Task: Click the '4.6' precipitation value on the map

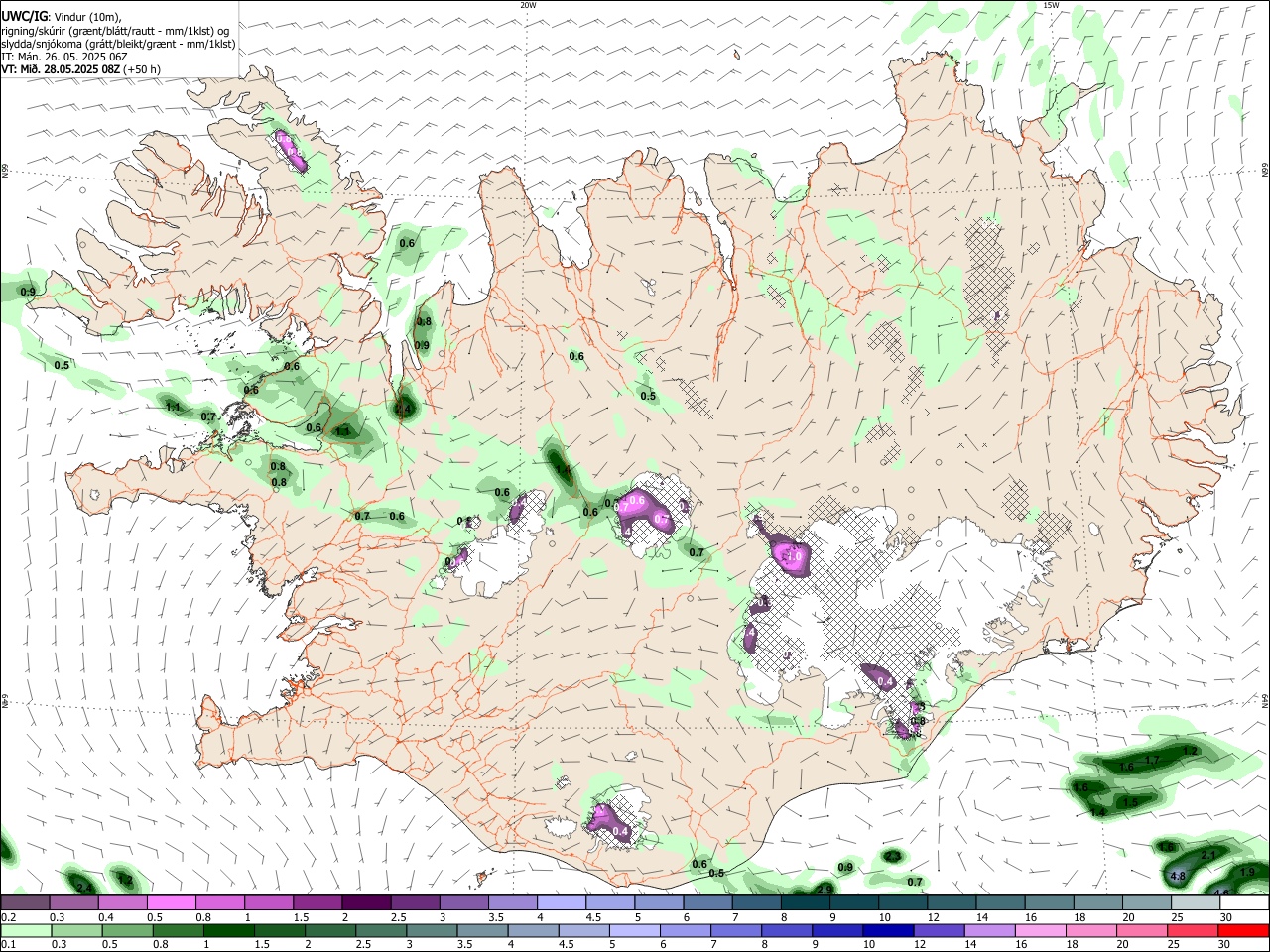Action: [x=1222, y=894]
